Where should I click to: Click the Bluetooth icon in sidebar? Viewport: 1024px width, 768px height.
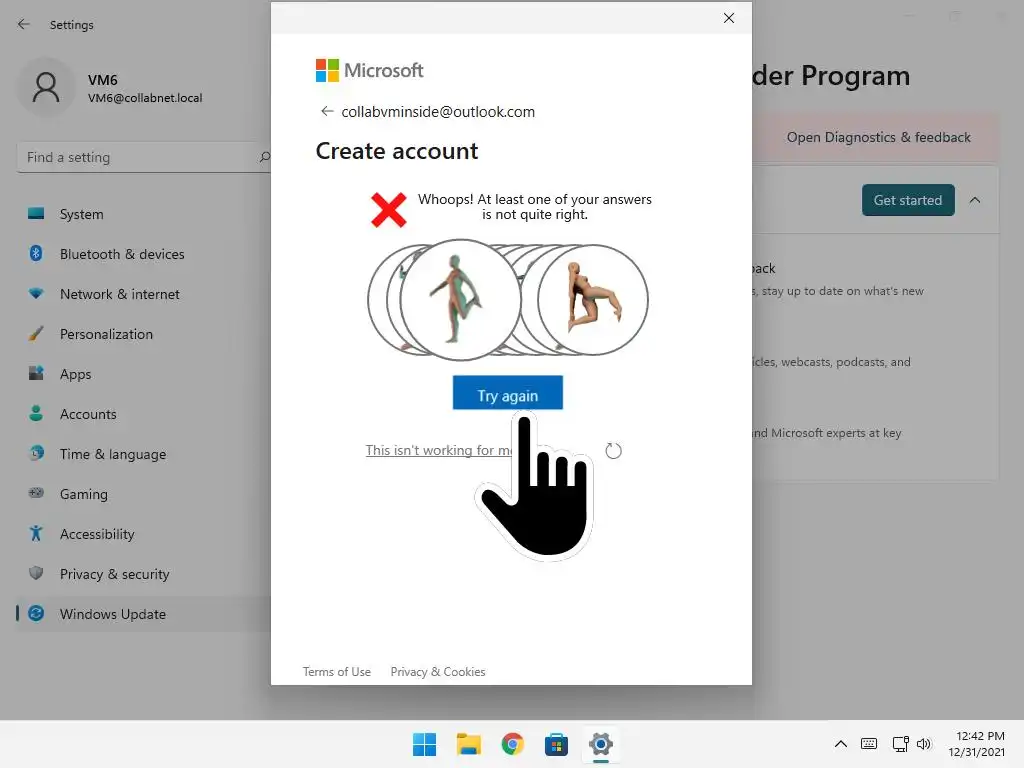(x=36, y=253)
